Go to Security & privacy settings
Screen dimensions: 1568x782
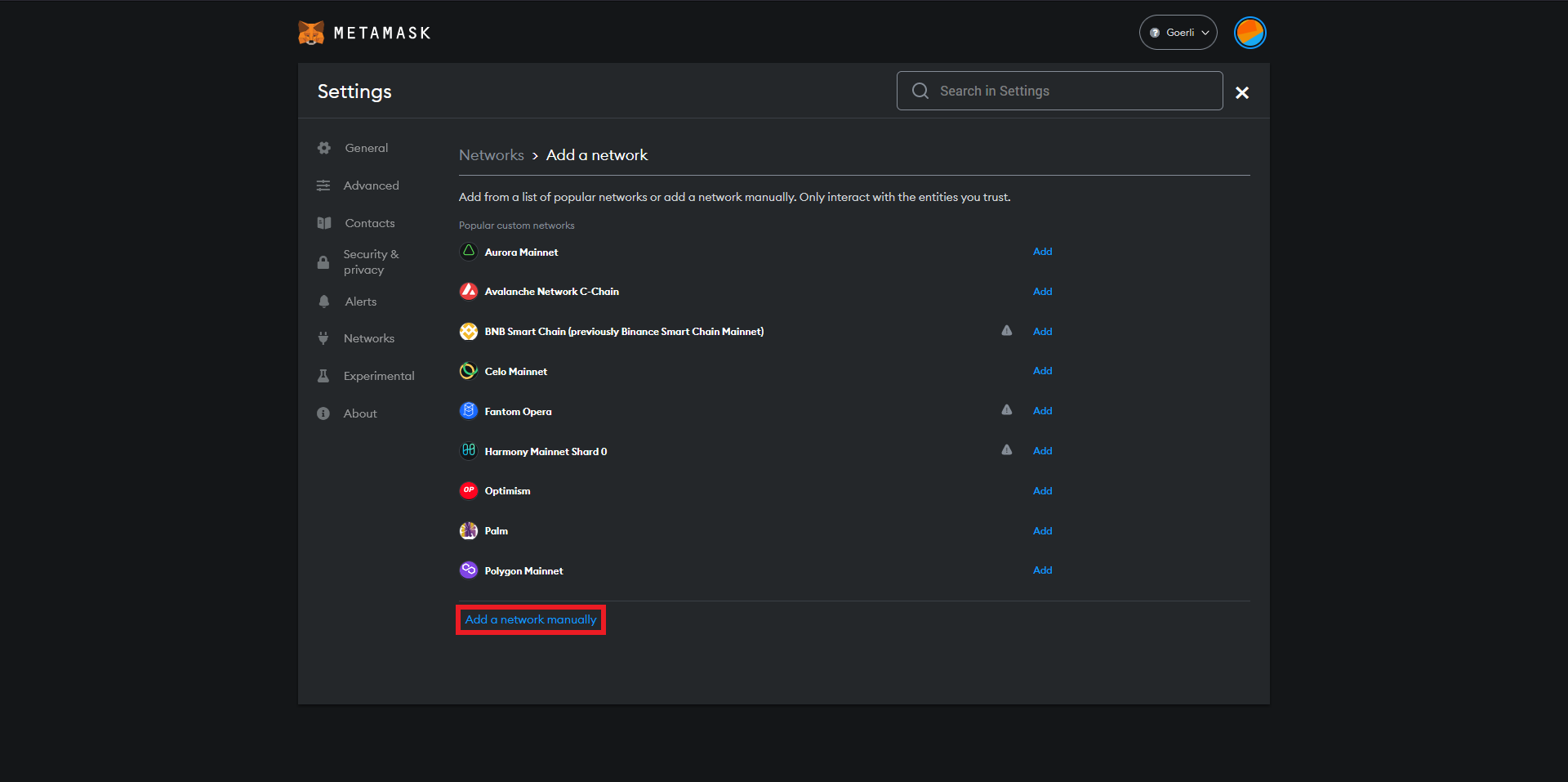pos(371,262)
